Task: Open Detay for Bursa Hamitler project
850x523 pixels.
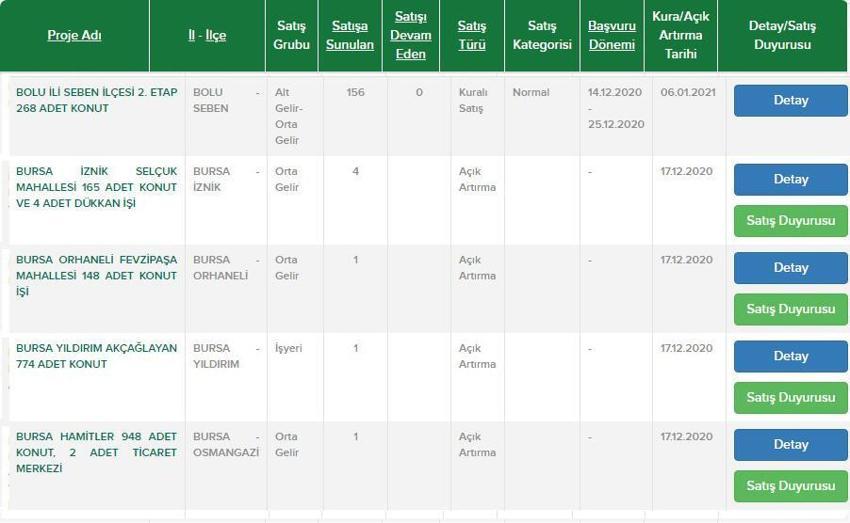Action: [790, 444]
